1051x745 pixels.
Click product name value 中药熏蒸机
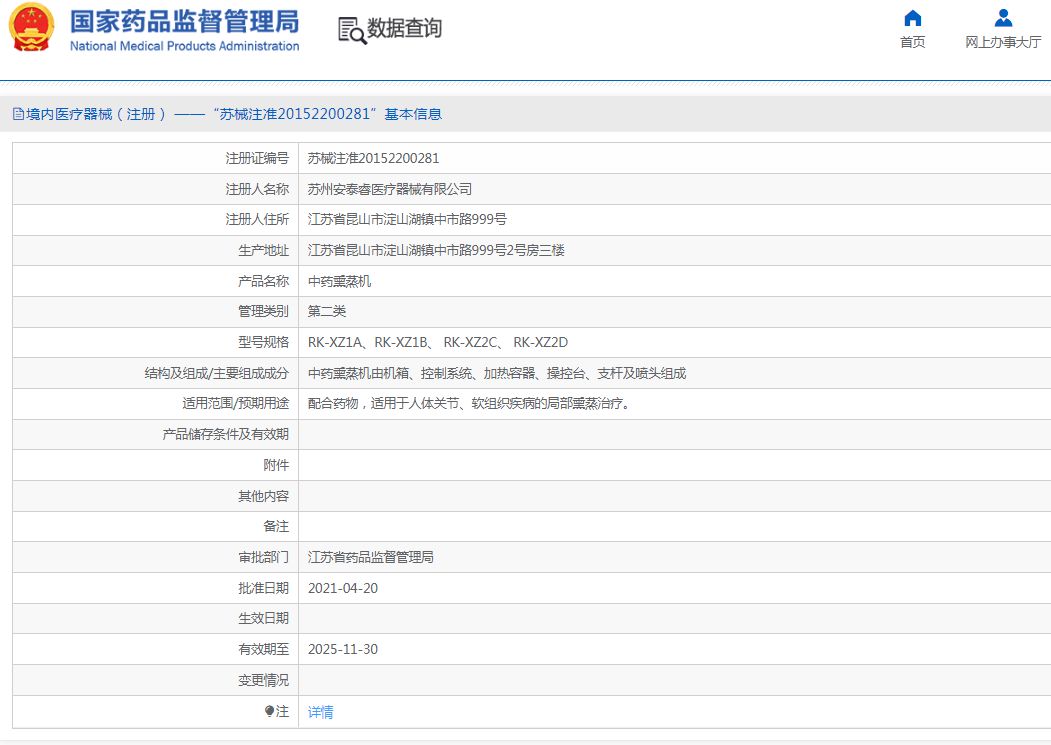coord(339,281)
